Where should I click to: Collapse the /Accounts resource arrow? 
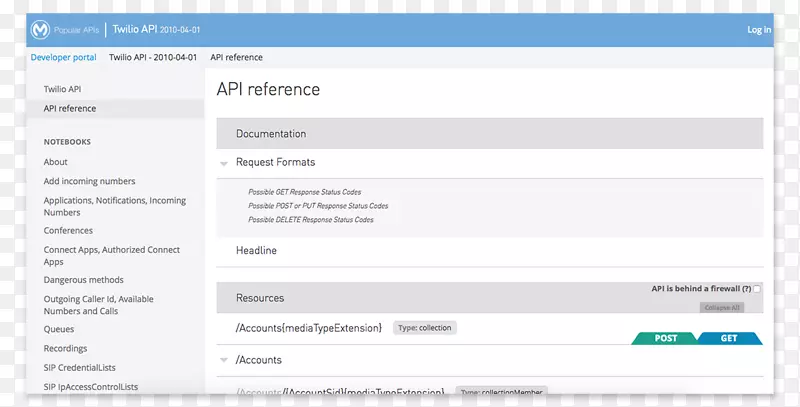[223, 360]
